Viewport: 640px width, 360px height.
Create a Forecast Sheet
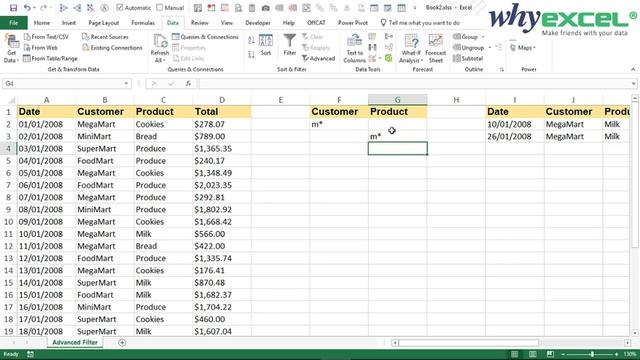(x=436, y=49)
